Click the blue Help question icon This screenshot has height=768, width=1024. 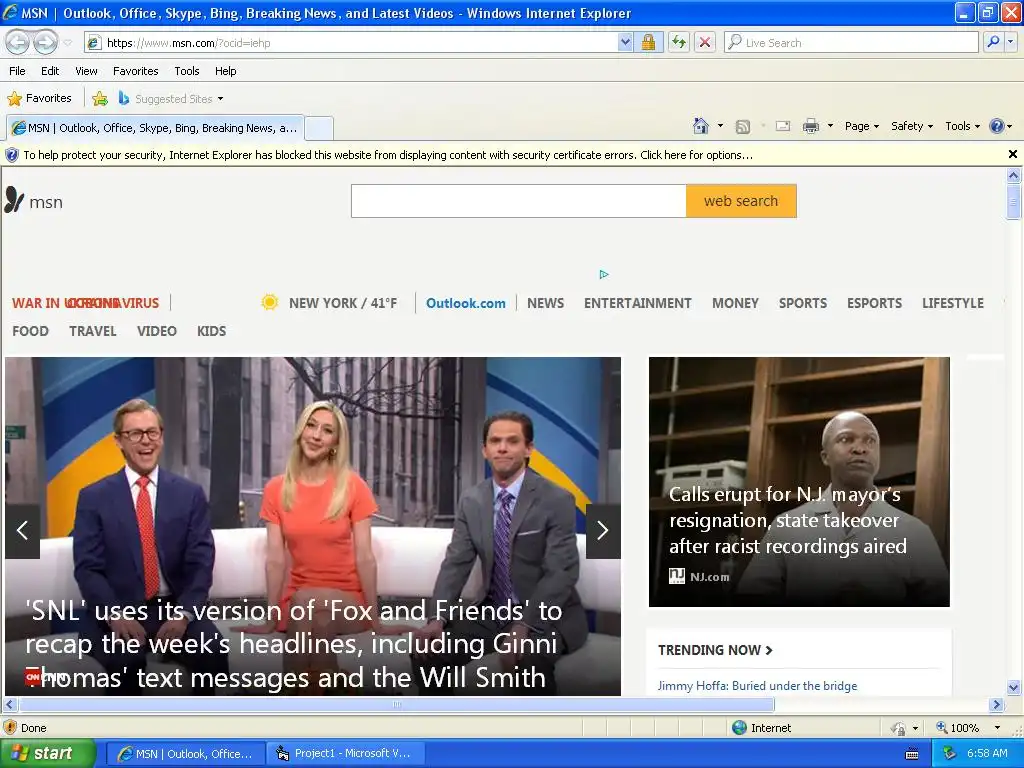(997, 126)
